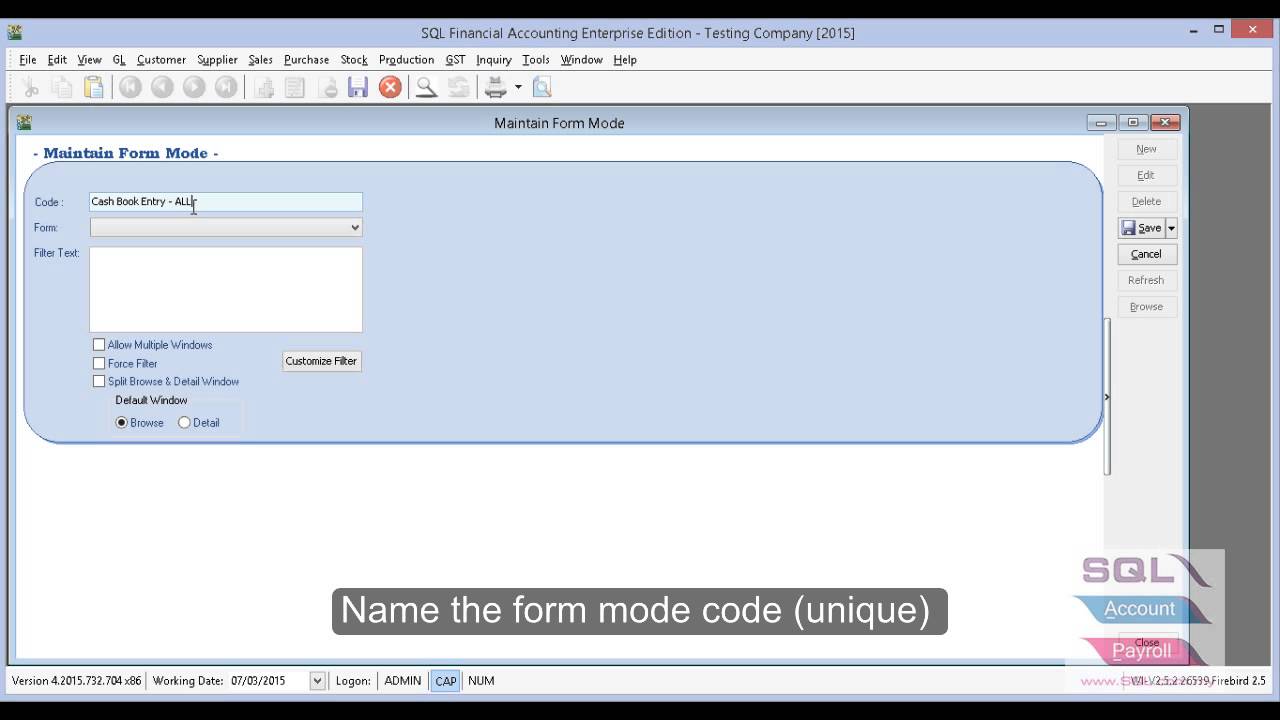Open the GL menu
Viewport: 1280px width, 720px height.
119,60
